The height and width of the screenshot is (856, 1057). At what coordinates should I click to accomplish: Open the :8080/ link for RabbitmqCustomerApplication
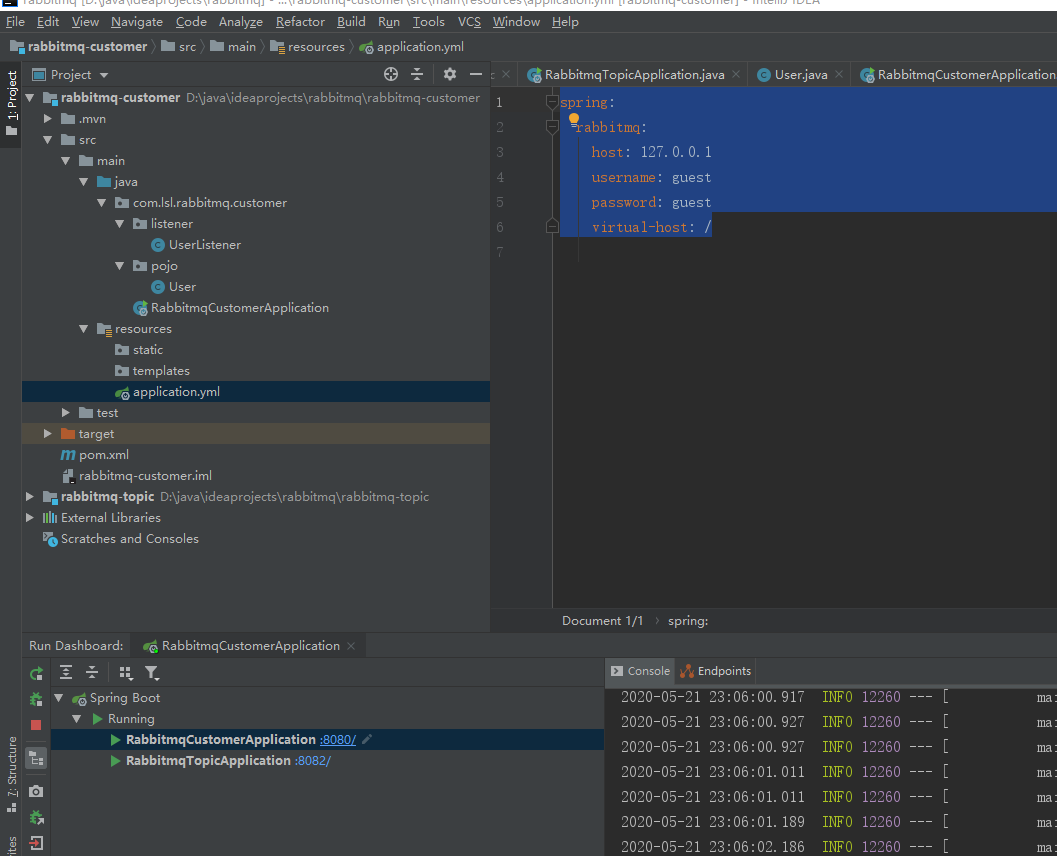click(x=338, y=740)
